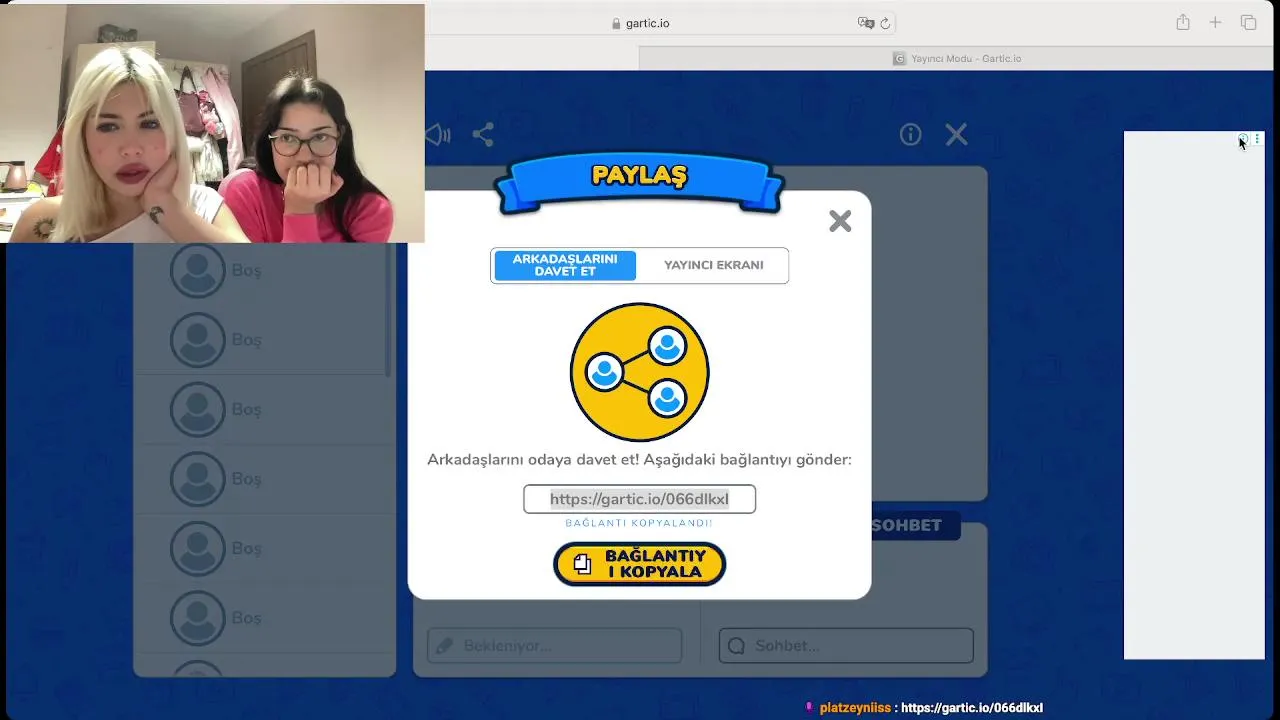This screenshot has height=720, width=1280.
Task: Click the chat bubble icon in Sohbet field
Action: coord(737,646)
